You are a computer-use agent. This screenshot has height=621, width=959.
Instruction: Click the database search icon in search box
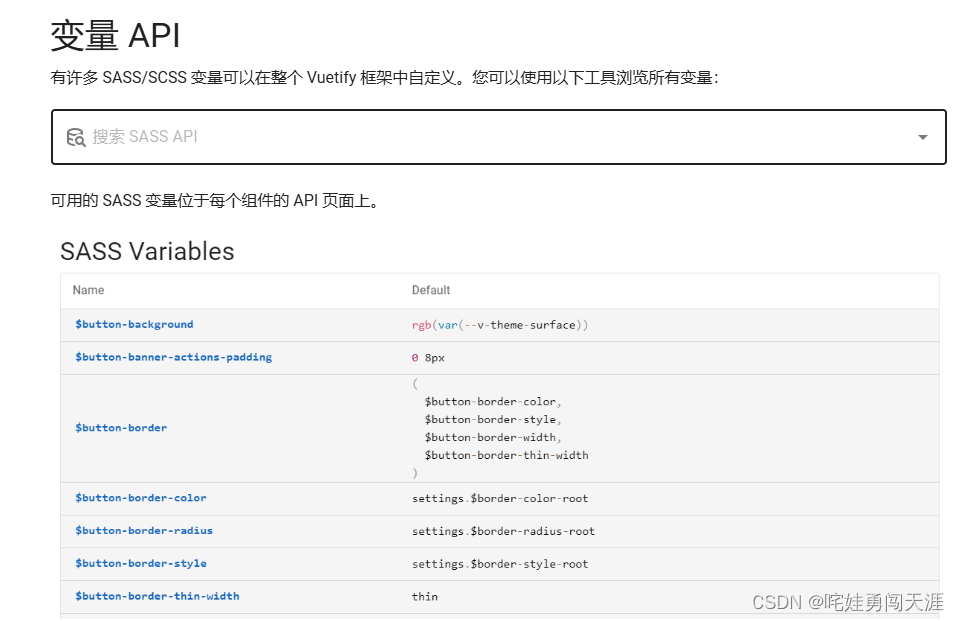click(x=76, y=137)
